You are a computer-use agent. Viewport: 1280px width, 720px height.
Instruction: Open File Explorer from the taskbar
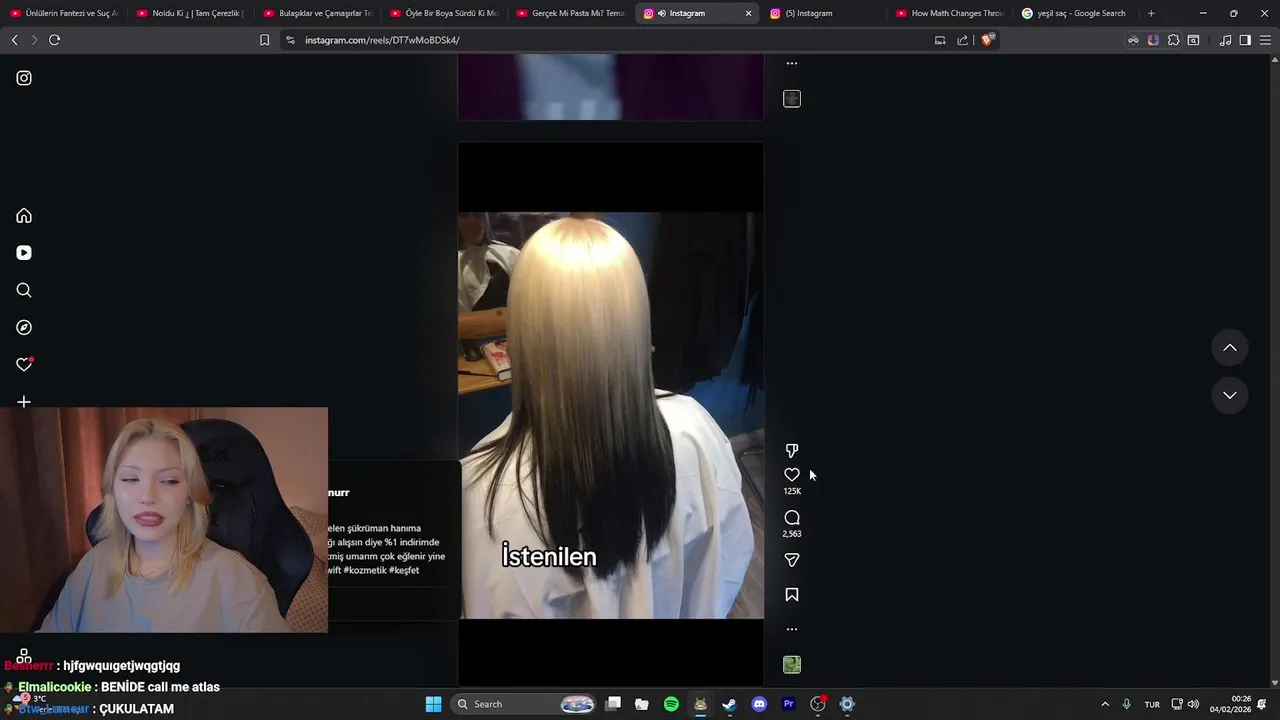[x=642, y=704]
